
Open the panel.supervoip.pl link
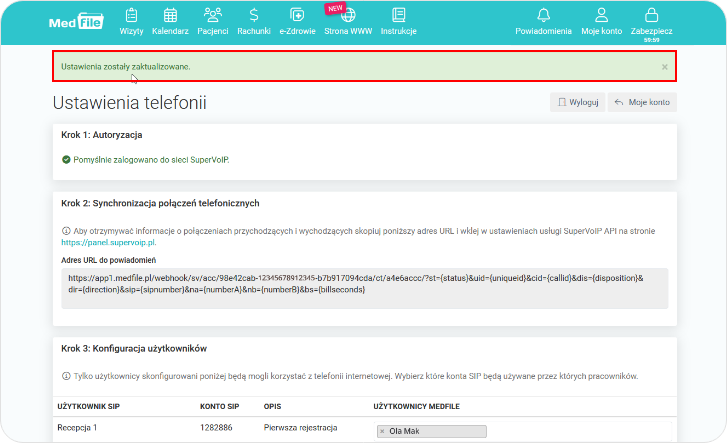(x=109, y=242)
